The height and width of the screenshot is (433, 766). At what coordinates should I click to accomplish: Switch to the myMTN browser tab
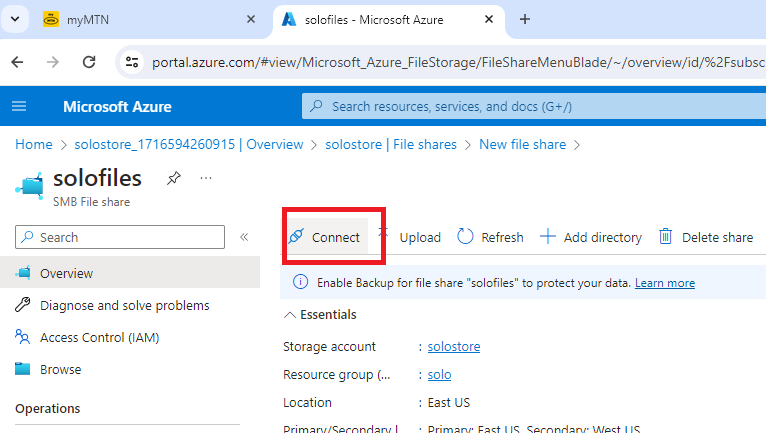[140, 19]
